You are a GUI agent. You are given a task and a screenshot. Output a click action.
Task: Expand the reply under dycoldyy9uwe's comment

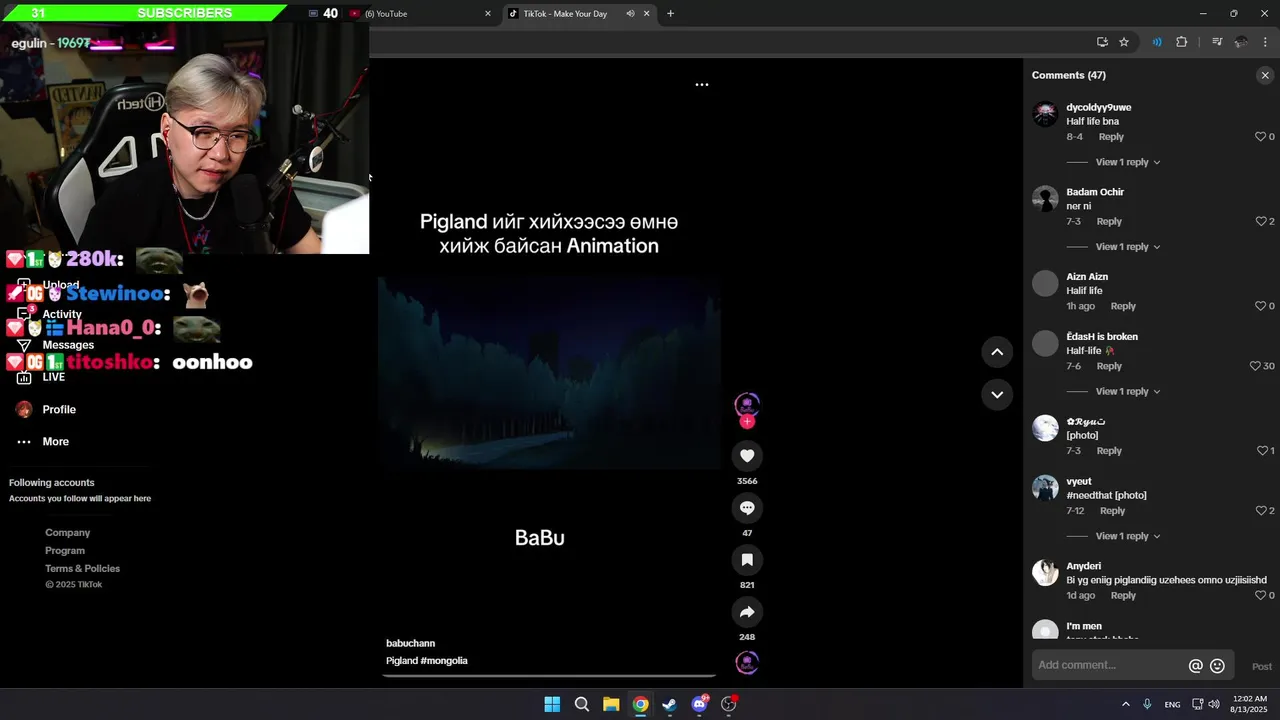pyautogui.click(x=1128, y=162)
